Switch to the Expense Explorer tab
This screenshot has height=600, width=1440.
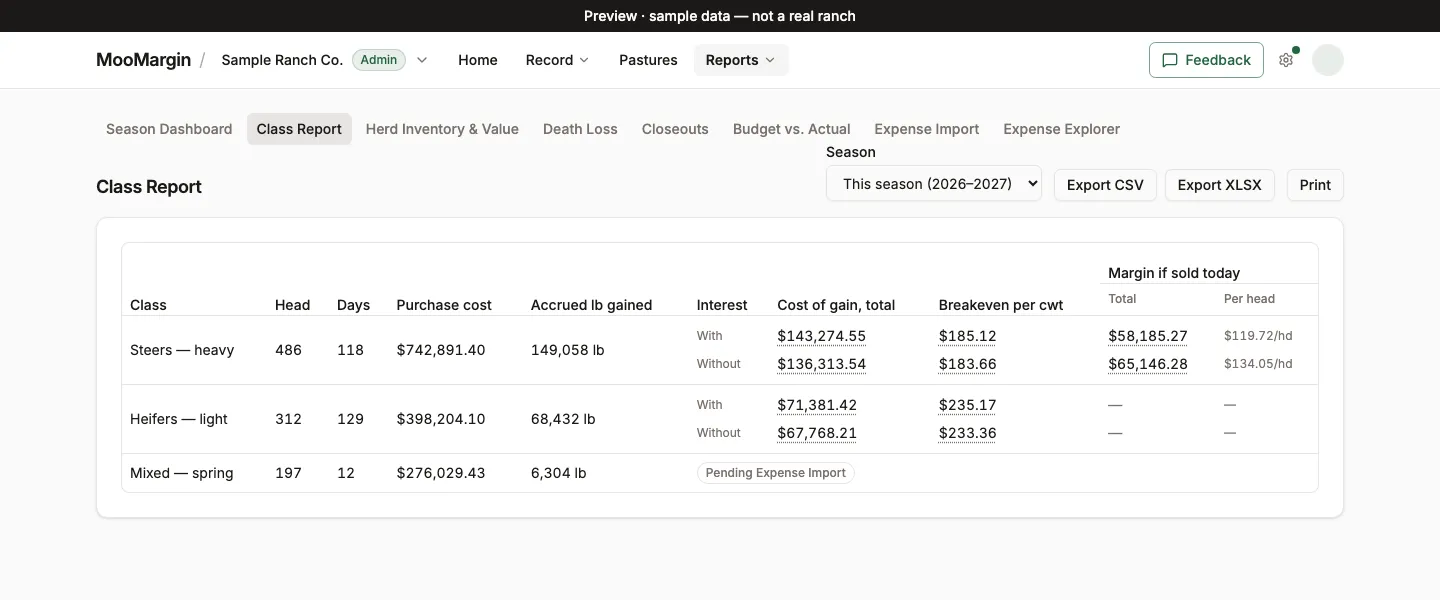pyautogui.click(x=1061, y=129)
